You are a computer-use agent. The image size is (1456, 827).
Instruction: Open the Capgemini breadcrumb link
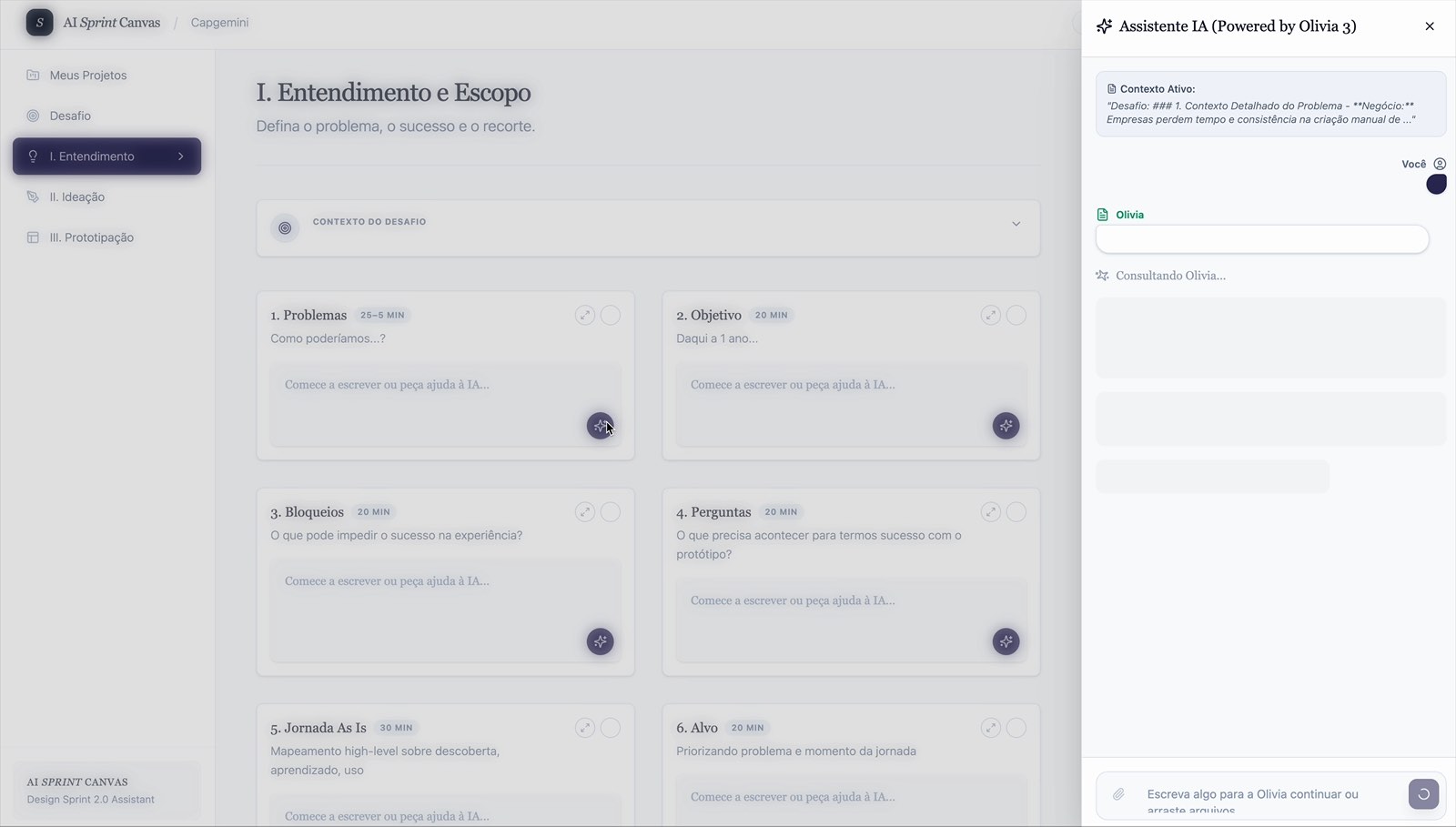point(219,23)
